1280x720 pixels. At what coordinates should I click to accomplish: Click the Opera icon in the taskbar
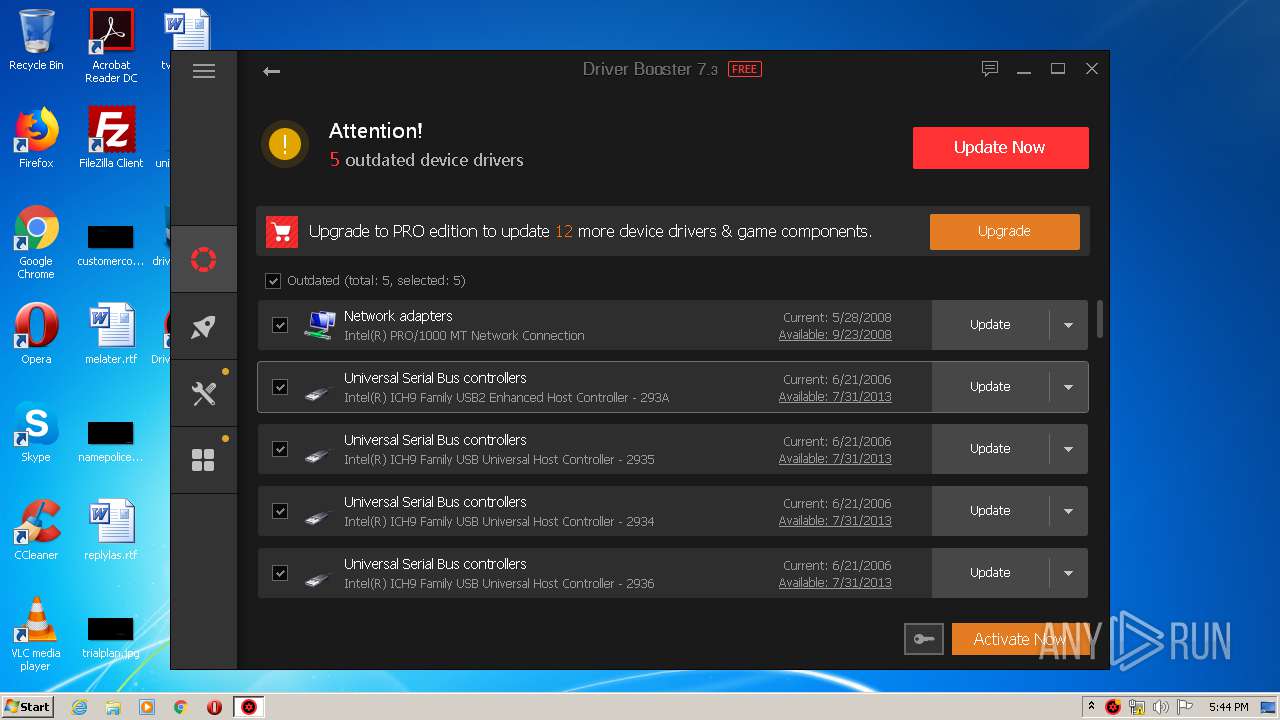point(214,707)
